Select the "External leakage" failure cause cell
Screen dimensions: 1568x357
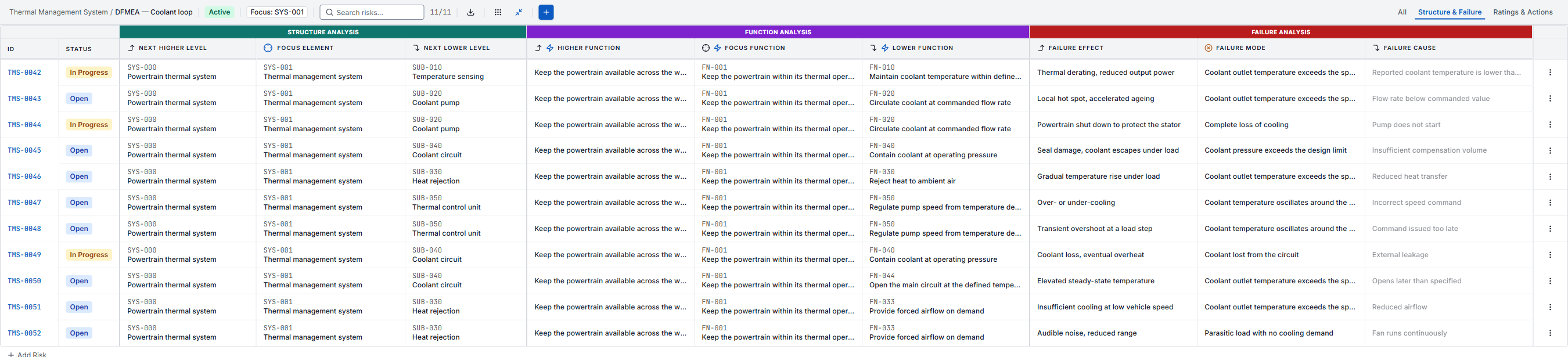coord(1449,255)
